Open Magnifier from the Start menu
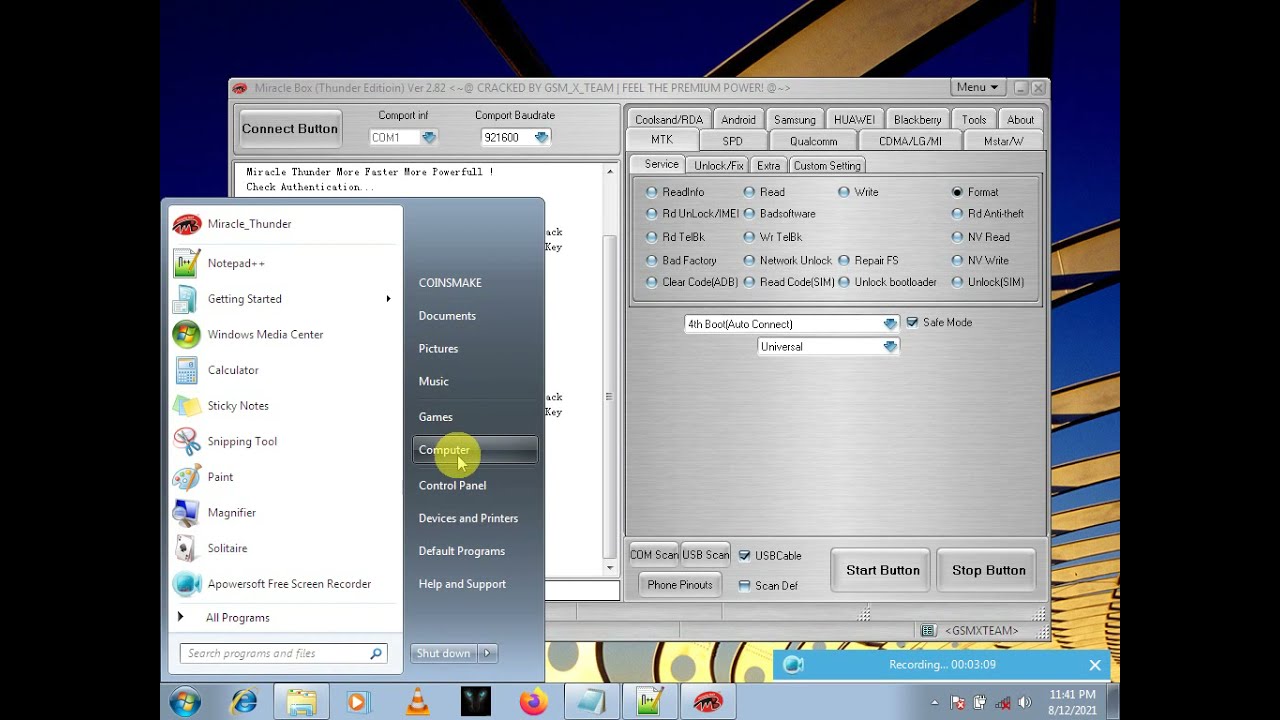This screenshot has width=1280, height=720. tap(285, 513)
